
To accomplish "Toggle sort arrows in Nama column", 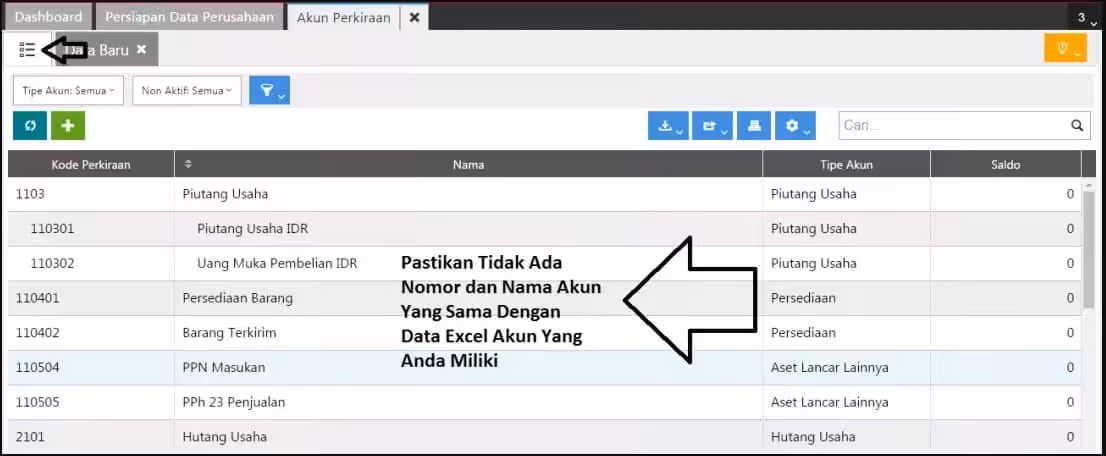I will [188, 164].
